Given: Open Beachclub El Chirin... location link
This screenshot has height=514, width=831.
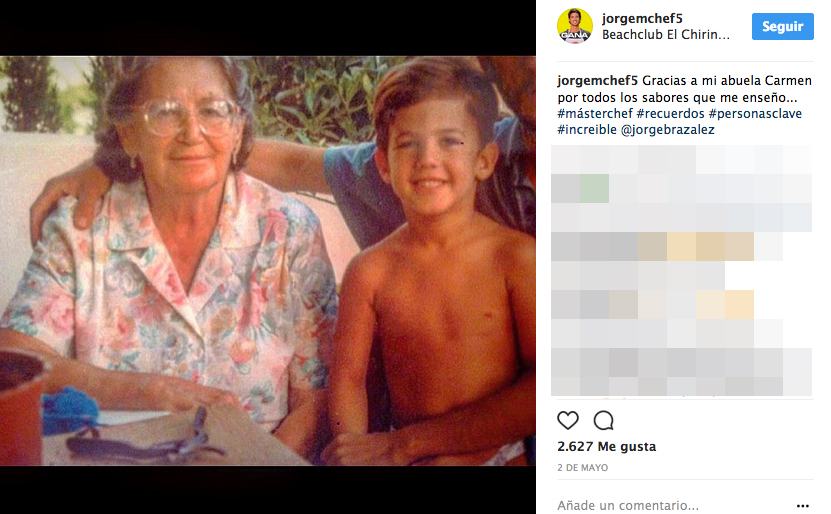Looking at the screenshot, I should click(x=666, y=35).
